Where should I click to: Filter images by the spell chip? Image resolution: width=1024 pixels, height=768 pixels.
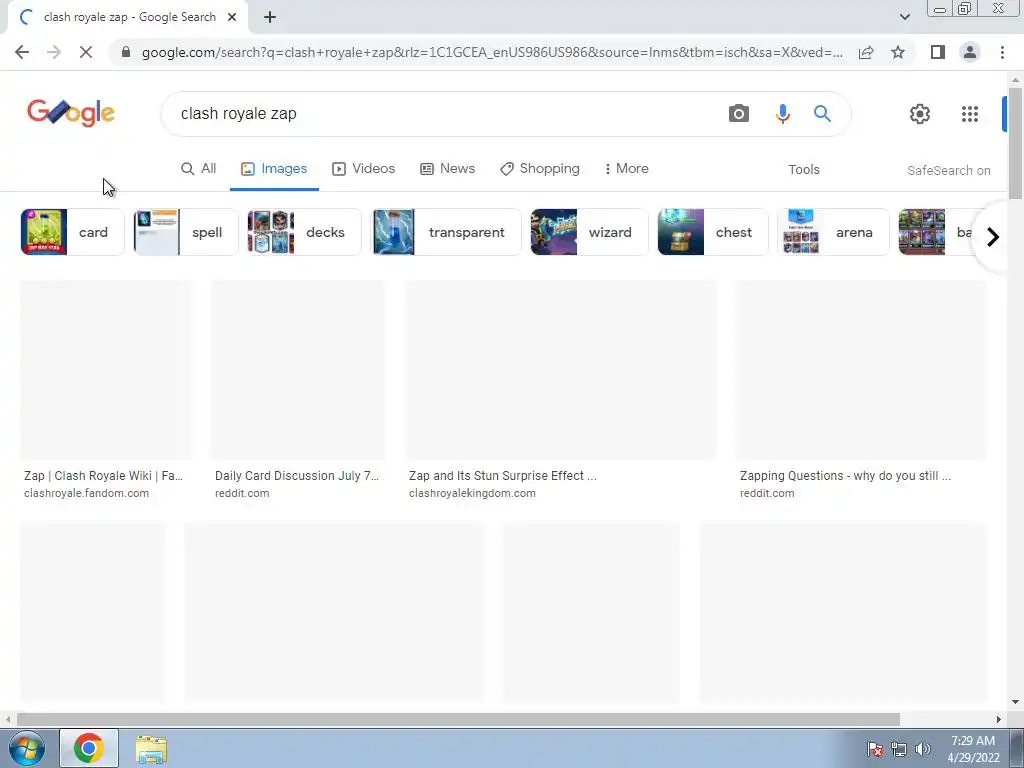point(186,232)
